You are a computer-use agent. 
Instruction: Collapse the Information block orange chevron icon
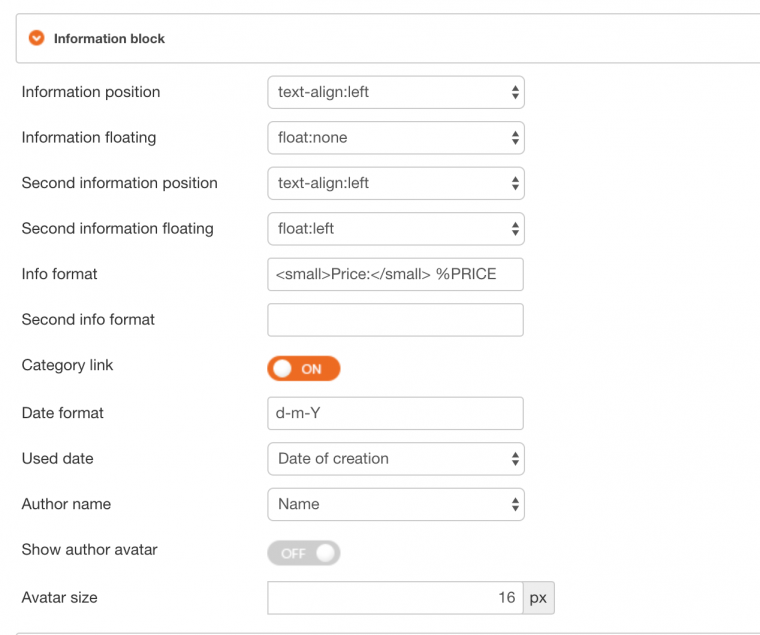click(37, 39)
